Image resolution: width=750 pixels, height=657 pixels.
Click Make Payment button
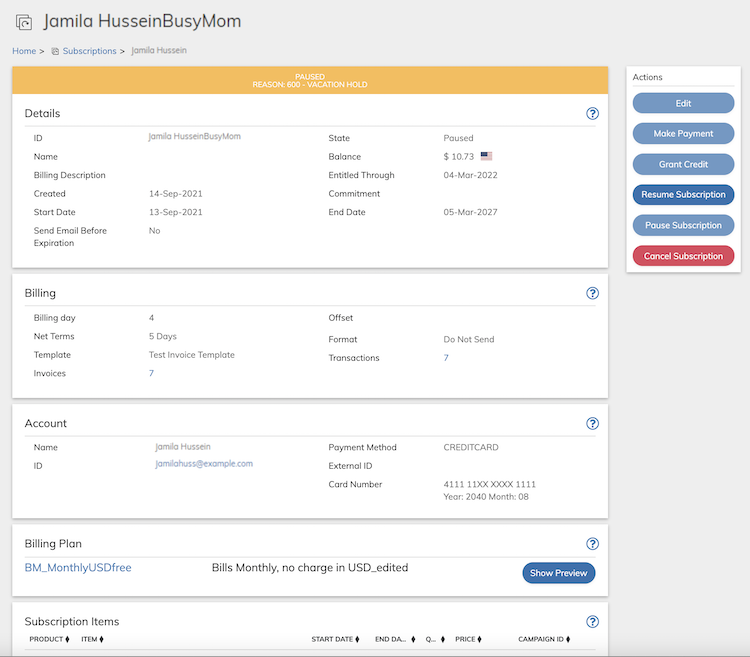coord(683,134)
